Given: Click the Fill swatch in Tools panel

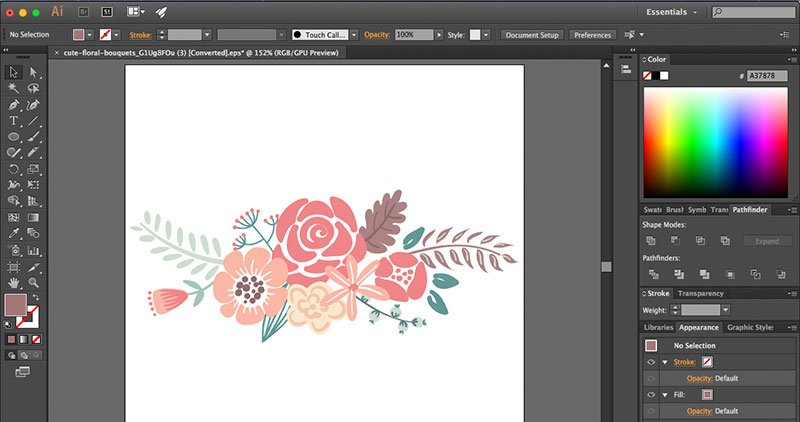Looking at the screenshot, I should point(15,305).
